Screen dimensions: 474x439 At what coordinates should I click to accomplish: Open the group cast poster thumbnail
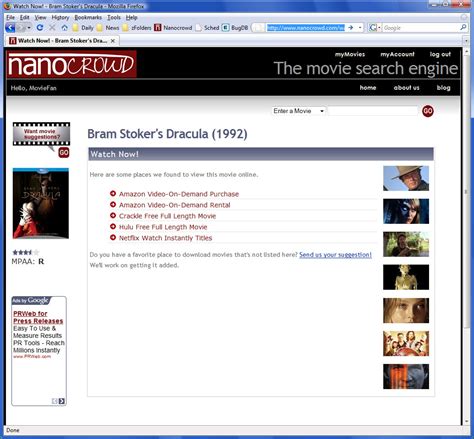(x=406, y=344)
